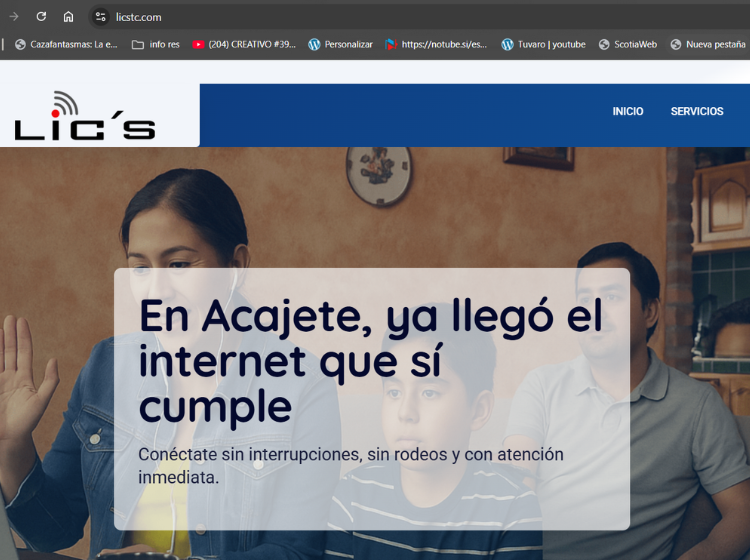
Task: Open the ScotiaWeb bookmark
Action: [627, 44]
